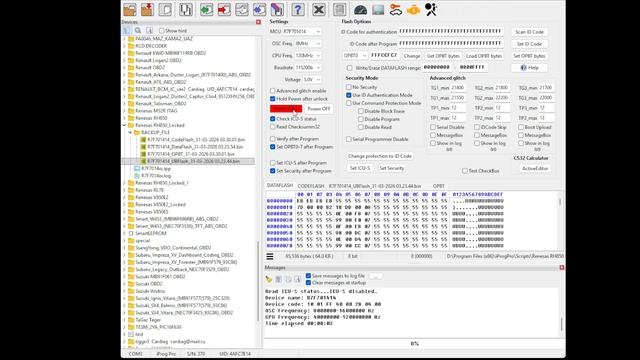The width and height of the screenshot is (640, 360).
Task: Open help with the question mark icon
Action: (298, 9)
